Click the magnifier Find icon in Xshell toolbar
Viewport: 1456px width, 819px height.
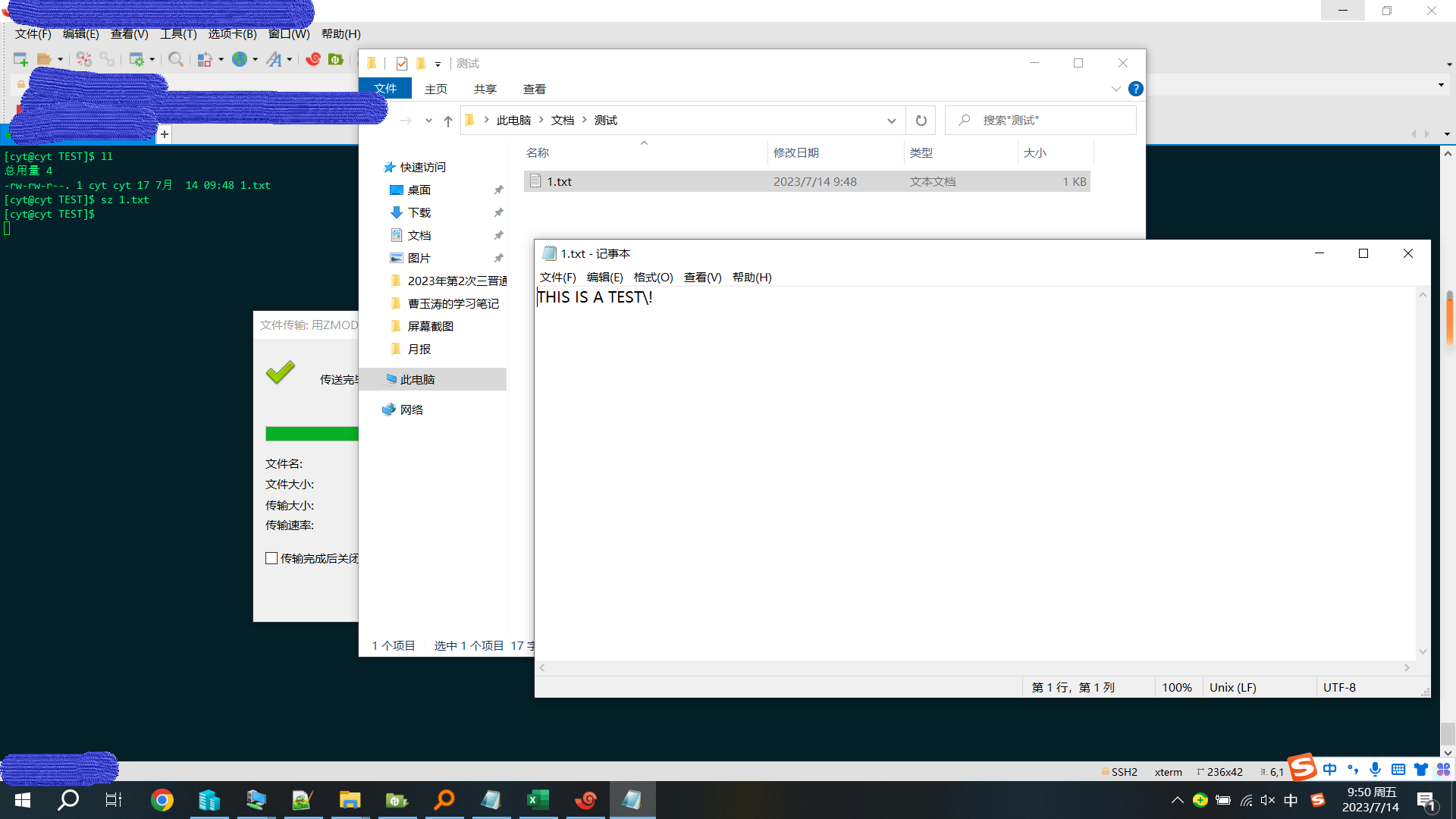coord(176,59)
